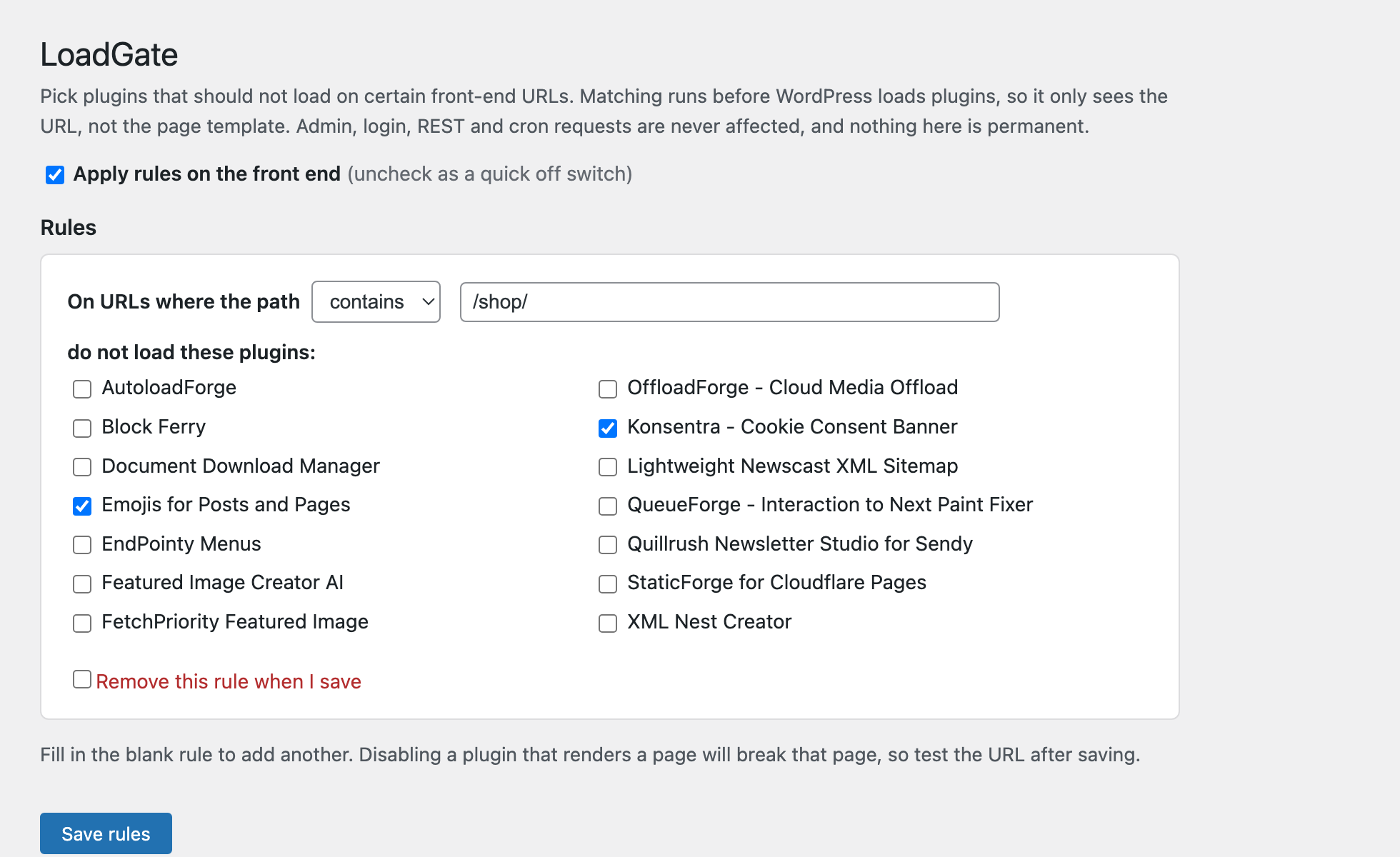Check the Block Ferry plugin box
Image resolution: width=1400 pixels, height=857 pixels.
point(82,428)
